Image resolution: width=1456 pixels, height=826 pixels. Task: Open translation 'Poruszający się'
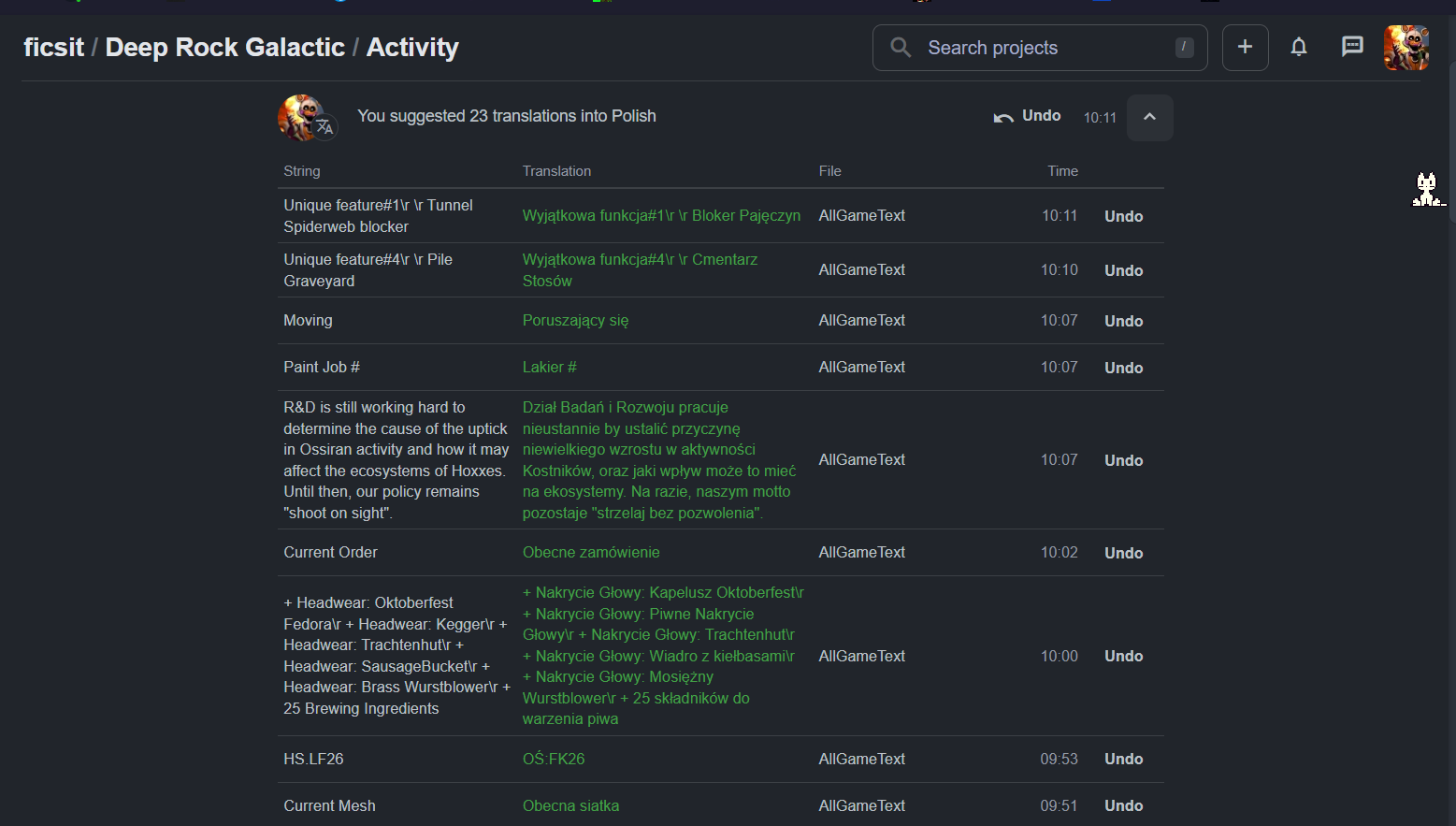coord(575,320)
